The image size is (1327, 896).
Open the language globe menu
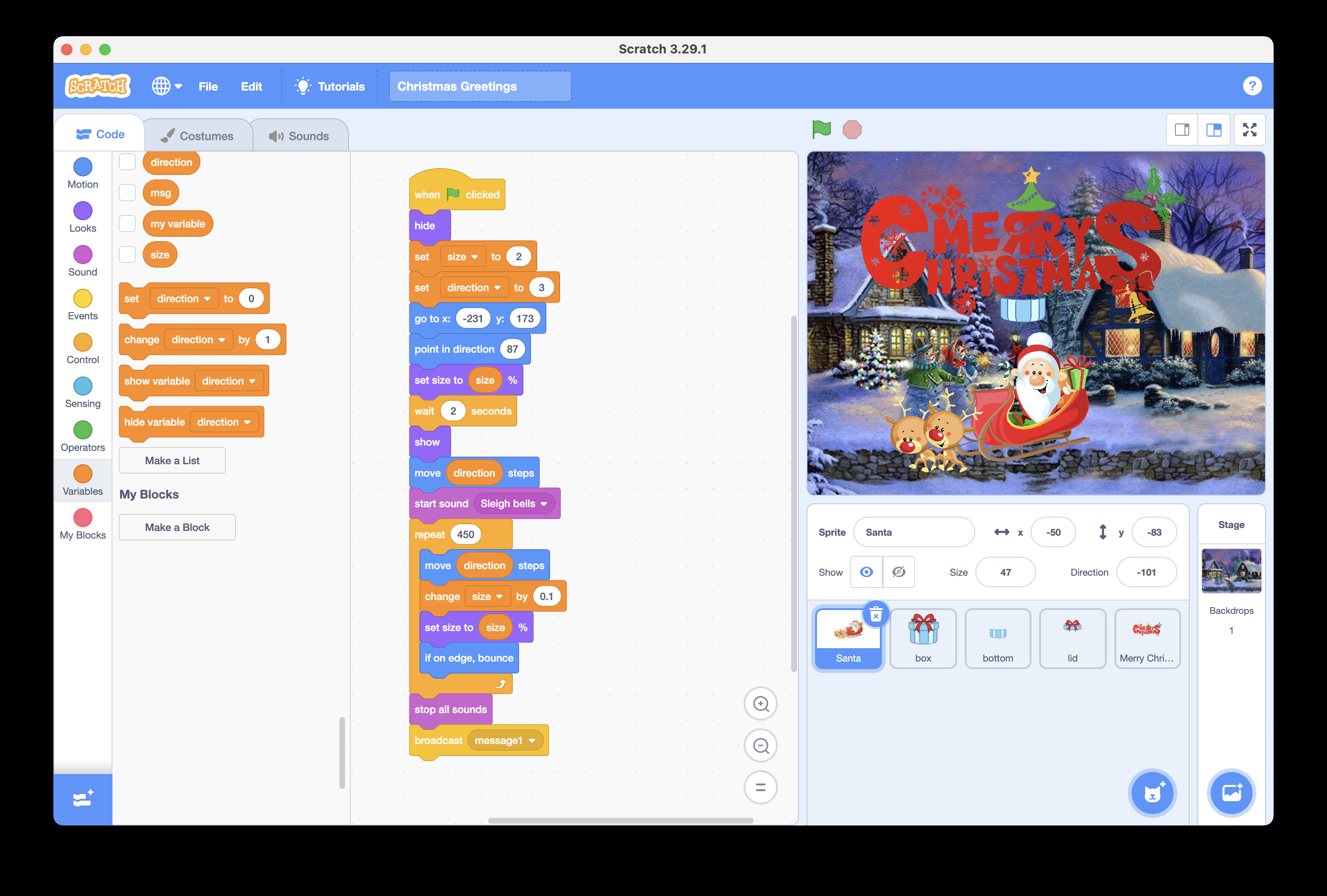point(166,86)
